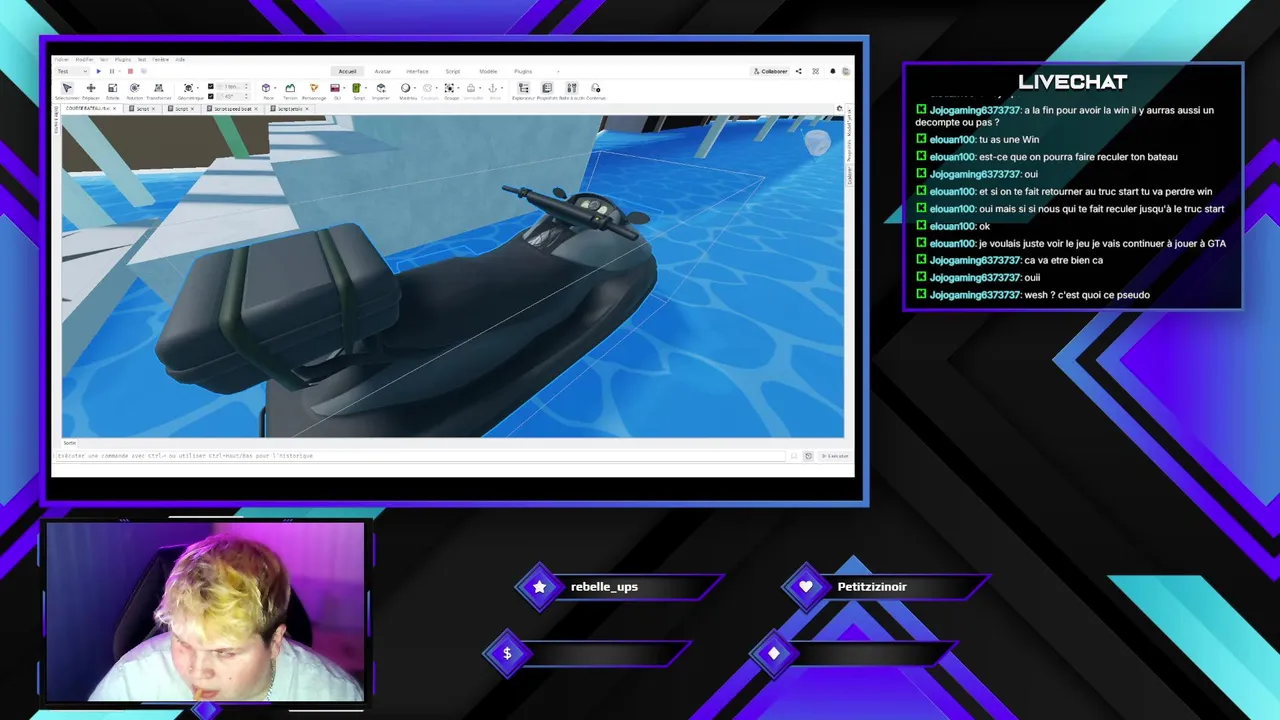Close the Script speed boat tab

click(256, 108)
